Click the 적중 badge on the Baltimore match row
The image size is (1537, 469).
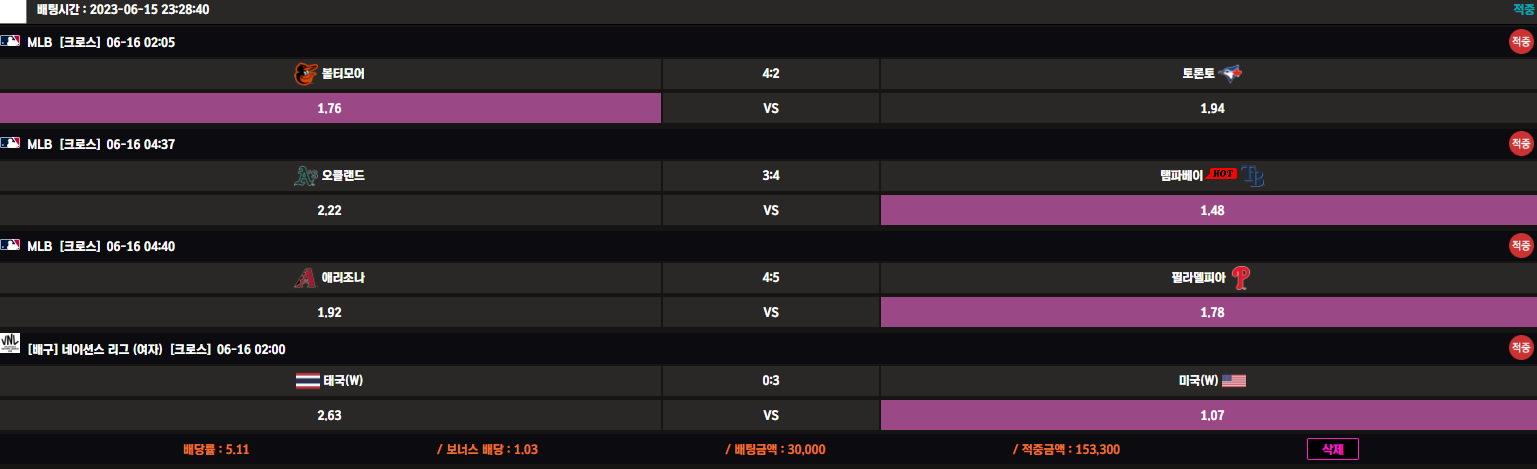pos(1520,42)
